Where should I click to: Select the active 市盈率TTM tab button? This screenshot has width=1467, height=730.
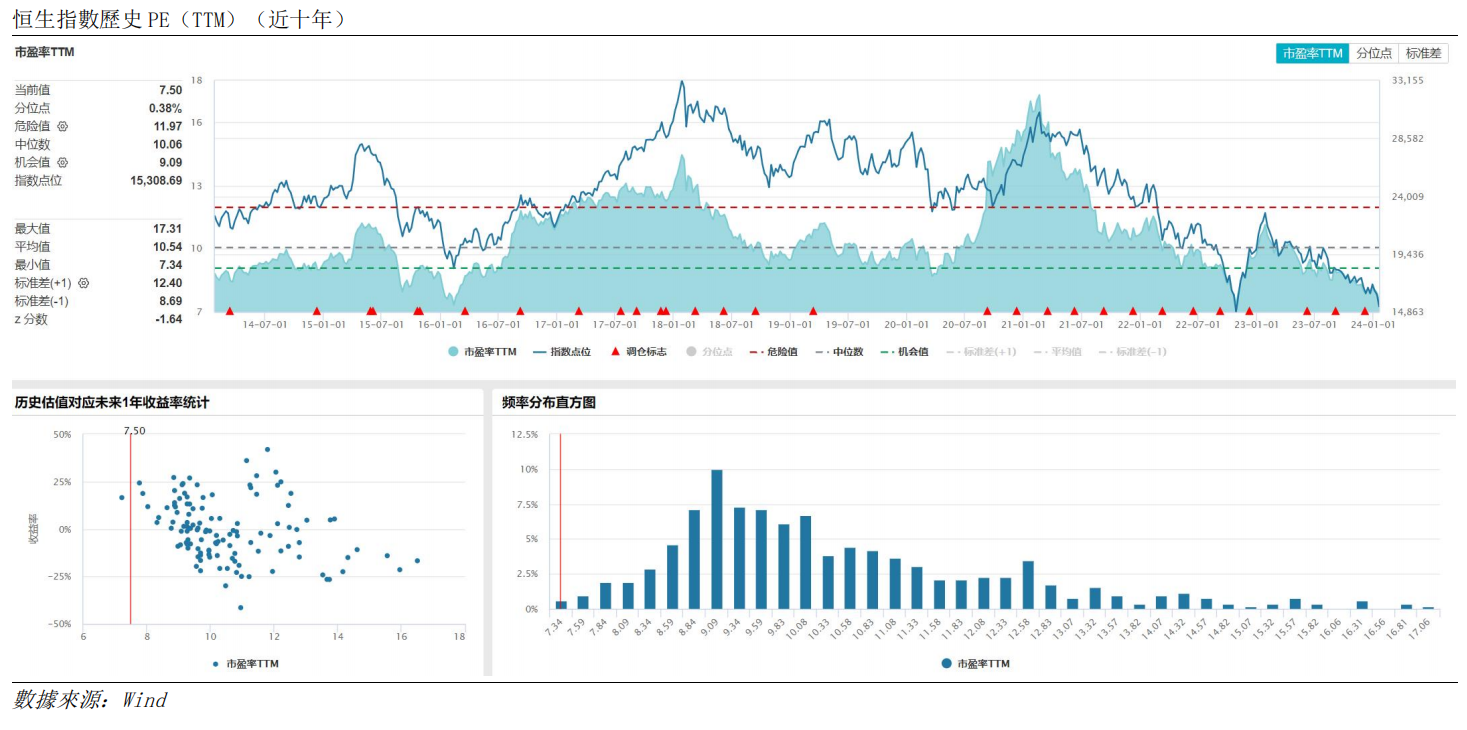pyautogui.click(x=1313, y=54)
